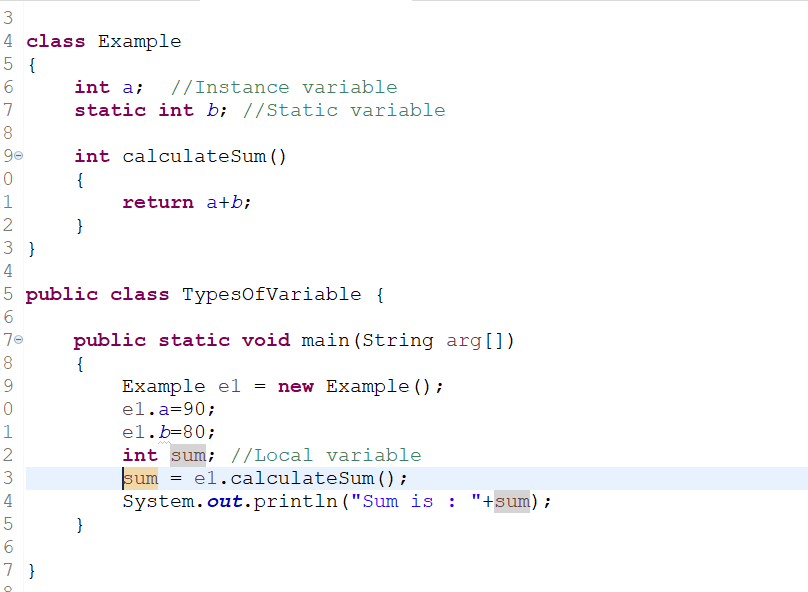Select the static keyword on line 7

110,110
